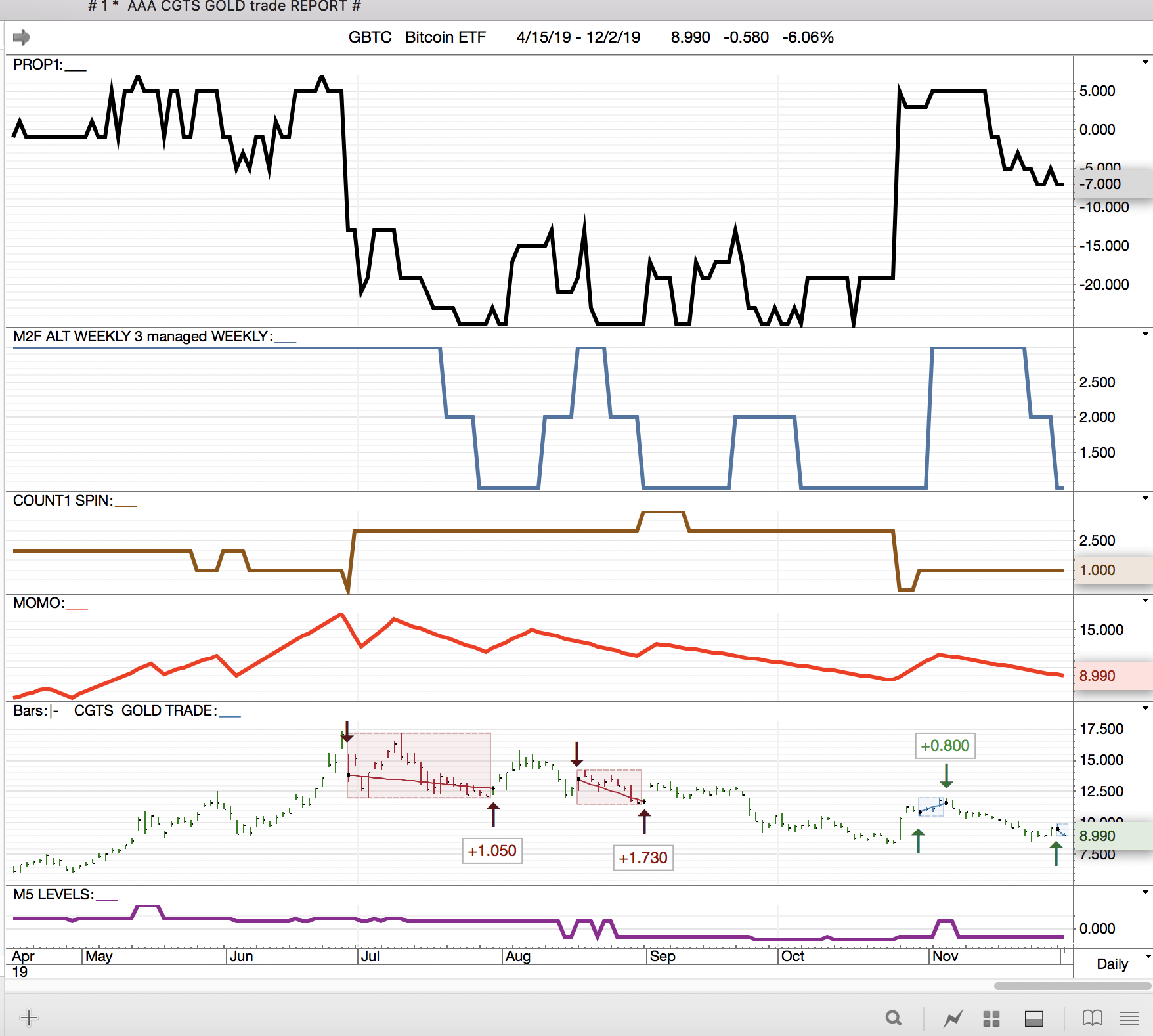
Task: Click the M2F ALT WEEKLY 3 managed WEEKLY label
Action: click(143, 336)
